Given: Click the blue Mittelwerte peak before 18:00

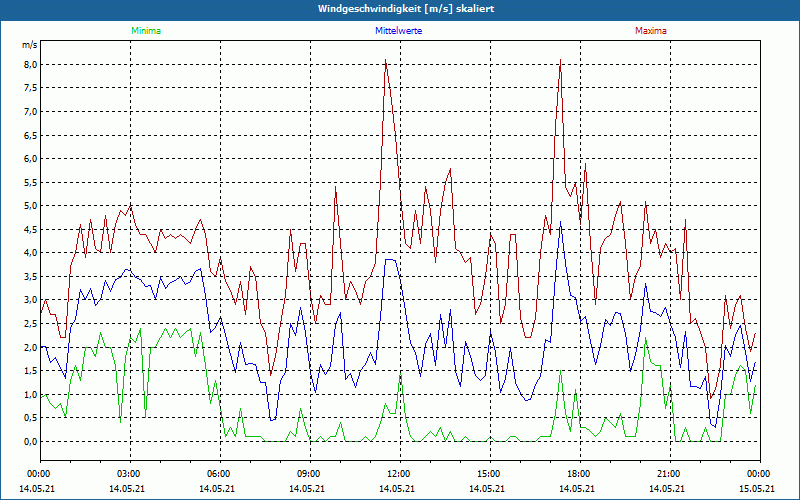Looking at the screenshot, I should [x=561, y=222].
